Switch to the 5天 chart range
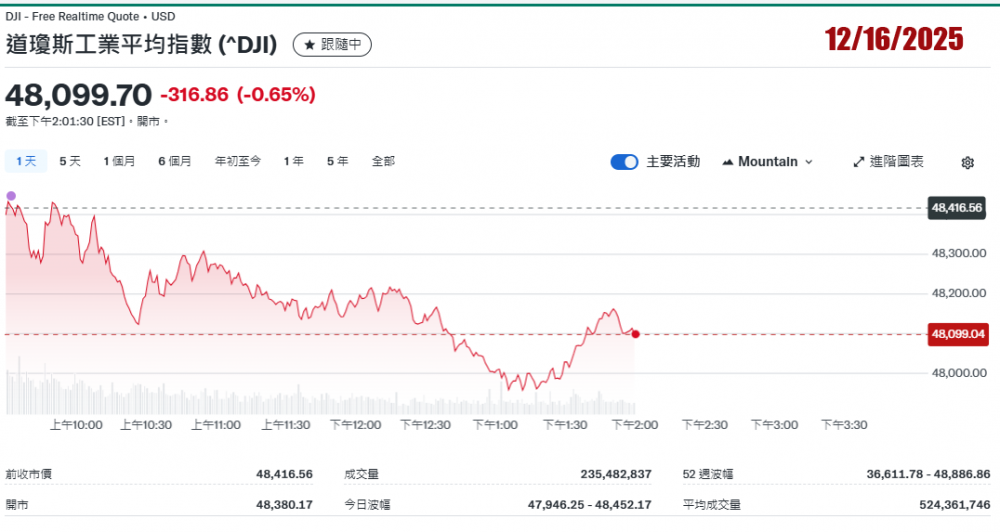Screen dimensions: 1000x532 (x=70, y=161)
